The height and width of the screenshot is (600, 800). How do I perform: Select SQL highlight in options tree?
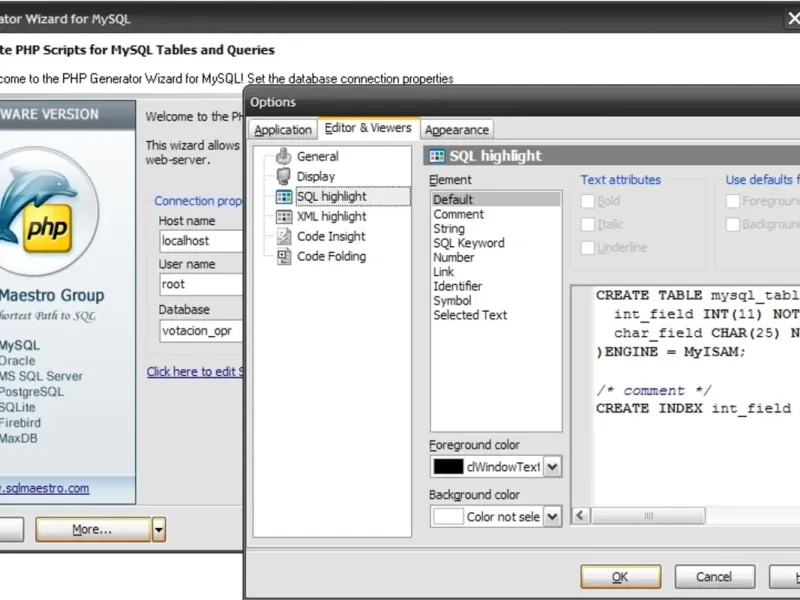(353, 196)
